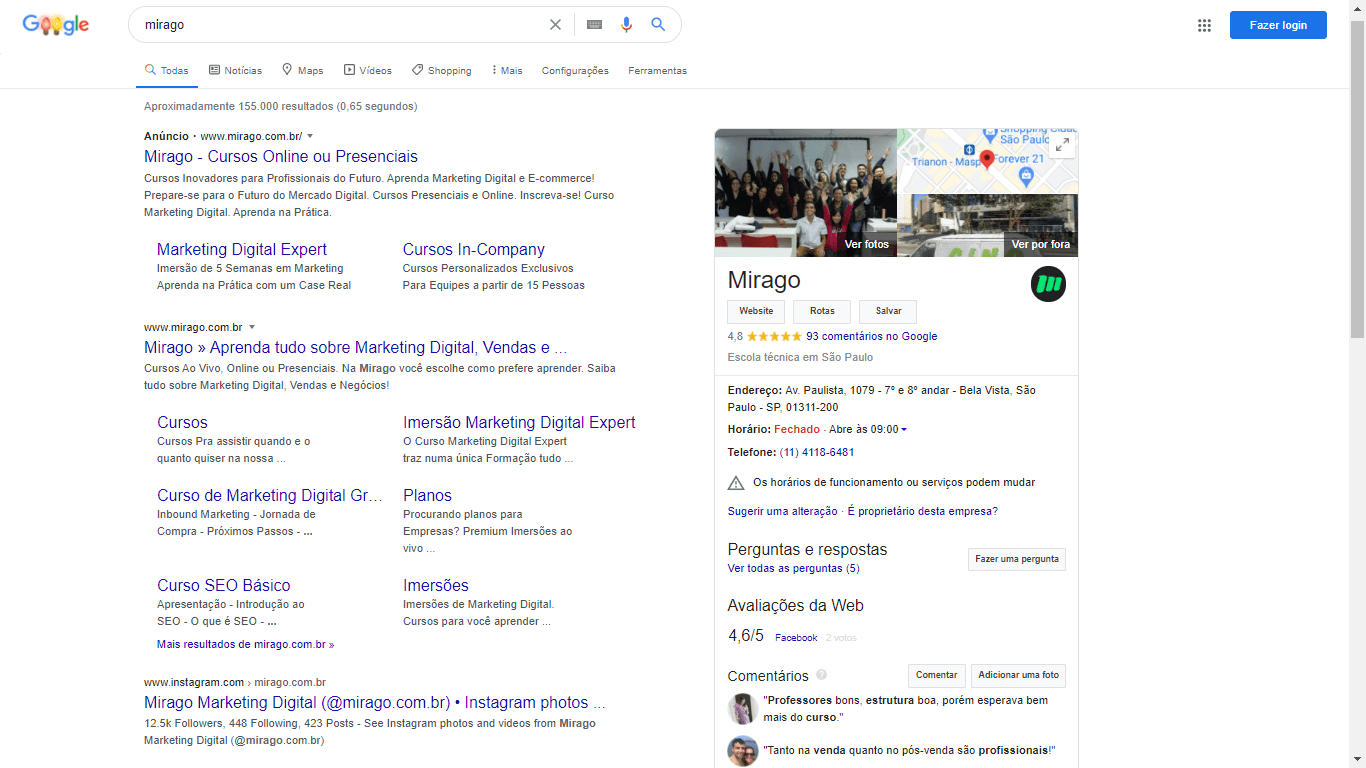The height and width of the screenshot is (768, 1366).
Task: Open the Imersões link
Action: [x=436, y=586]
